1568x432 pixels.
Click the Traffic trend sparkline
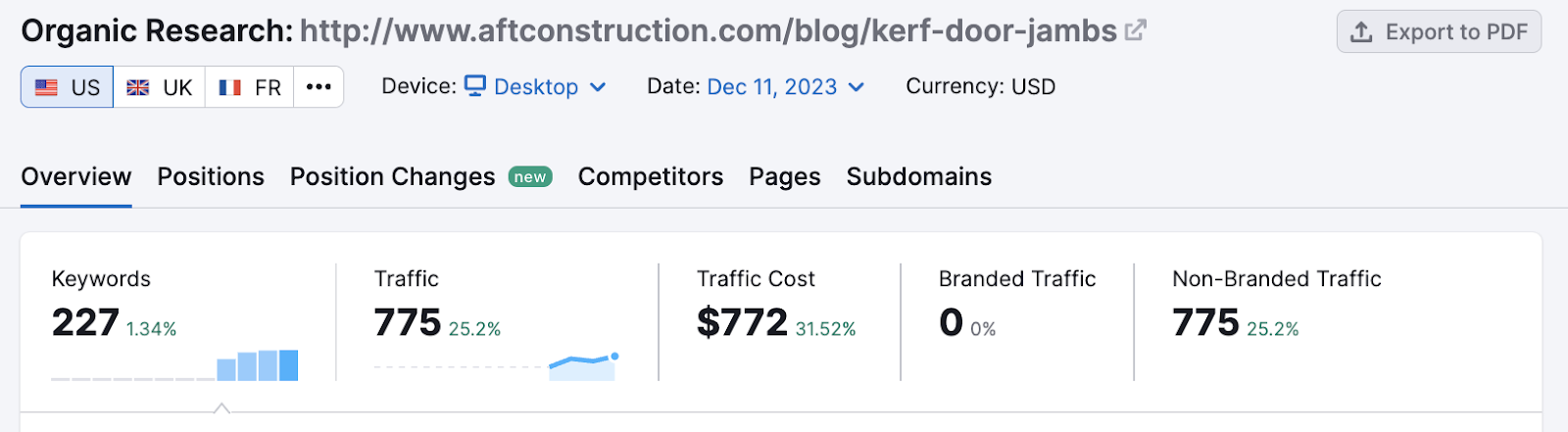point(583,366)
